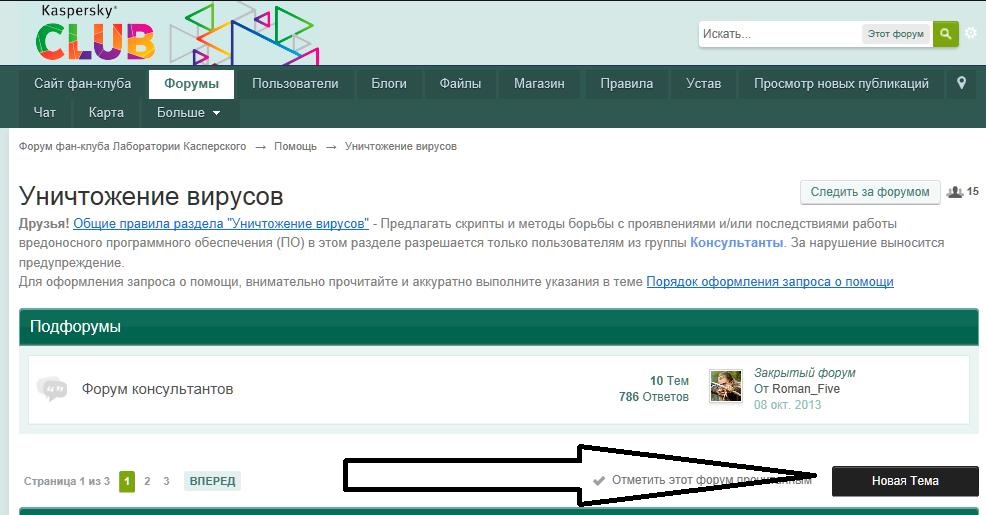
Task: Open the Устав page
Action: click(703, 84)
